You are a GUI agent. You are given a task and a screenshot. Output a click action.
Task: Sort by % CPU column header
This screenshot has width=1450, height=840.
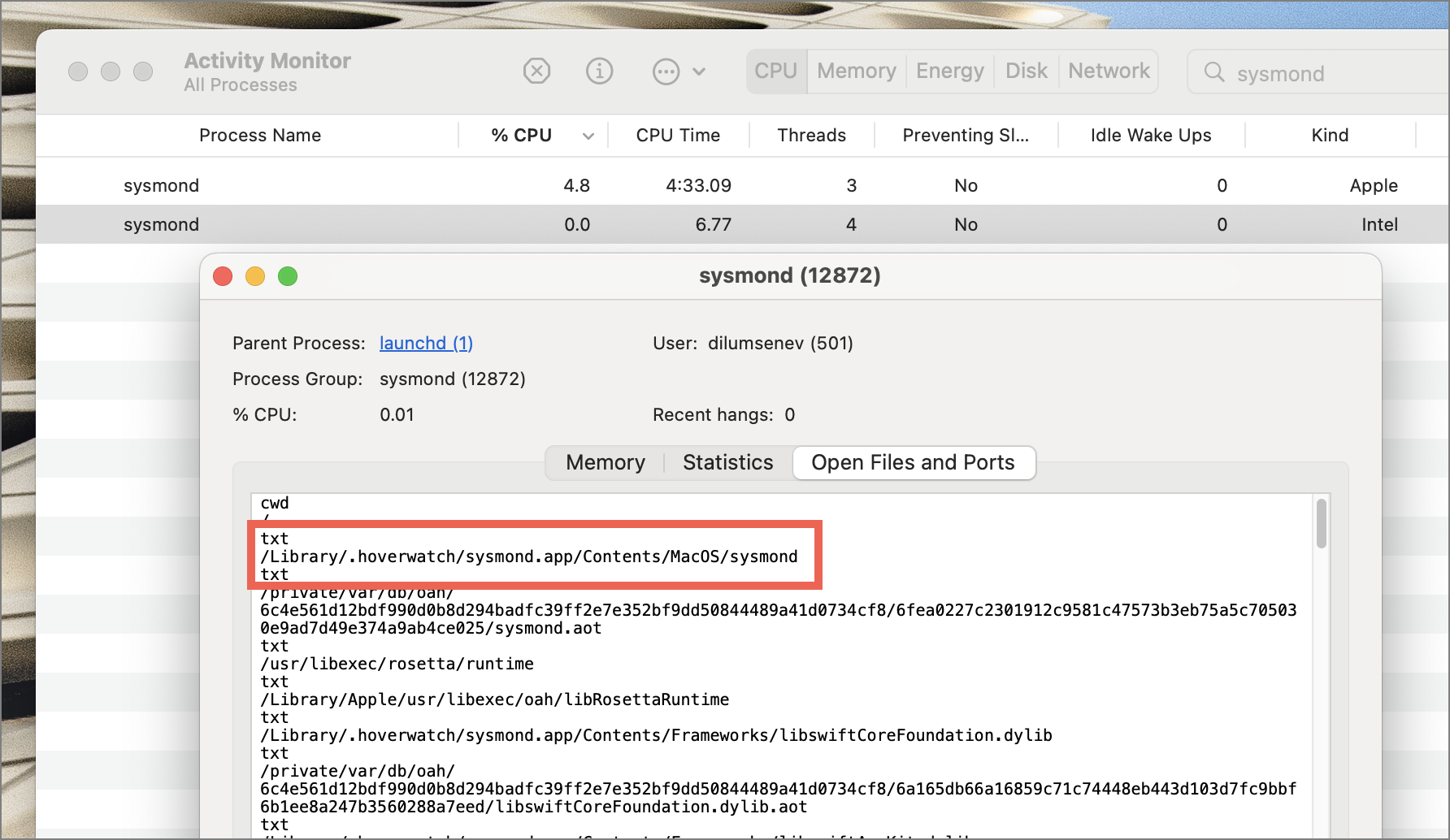point(522,136)
